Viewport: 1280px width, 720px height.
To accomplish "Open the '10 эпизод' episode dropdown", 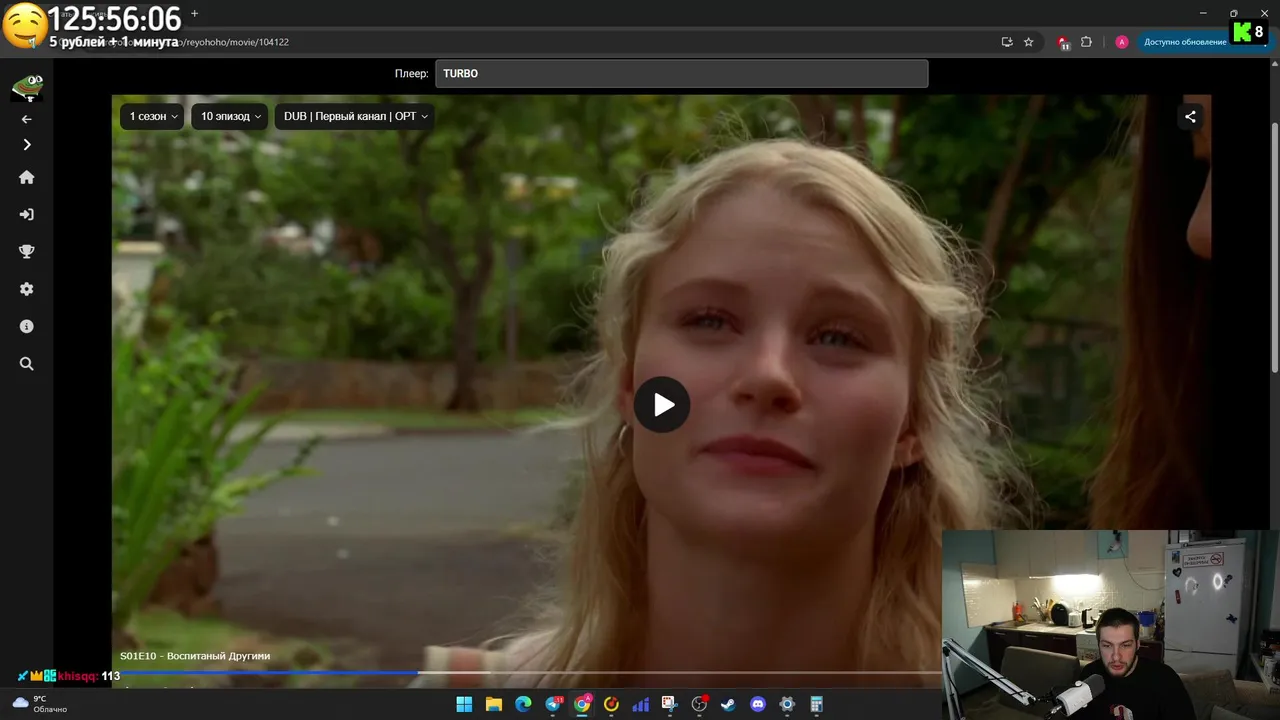I will (230, 116).
